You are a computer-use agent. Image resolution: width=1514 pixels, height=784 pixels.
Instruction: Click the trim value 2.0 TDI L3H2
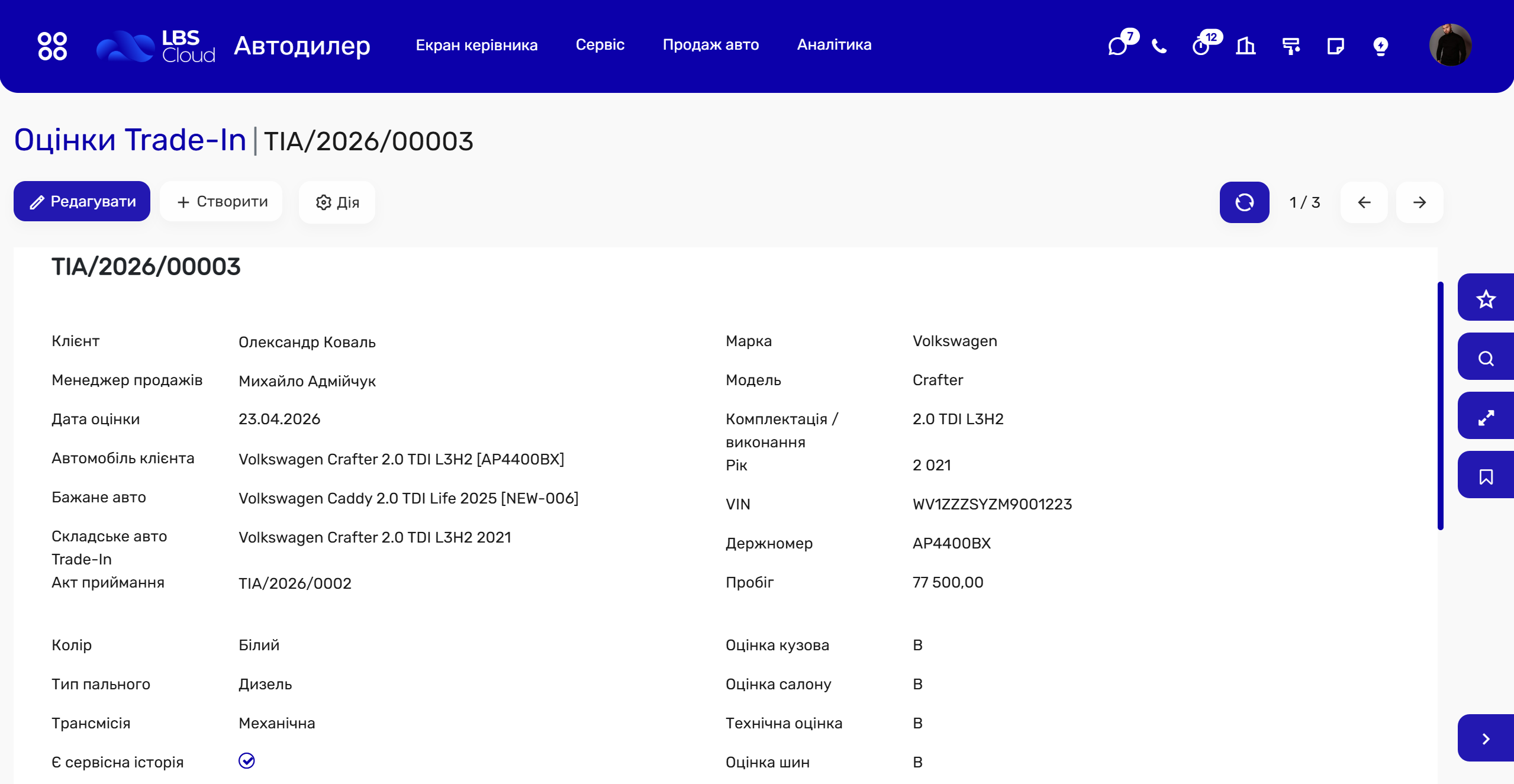pos(958,419)
